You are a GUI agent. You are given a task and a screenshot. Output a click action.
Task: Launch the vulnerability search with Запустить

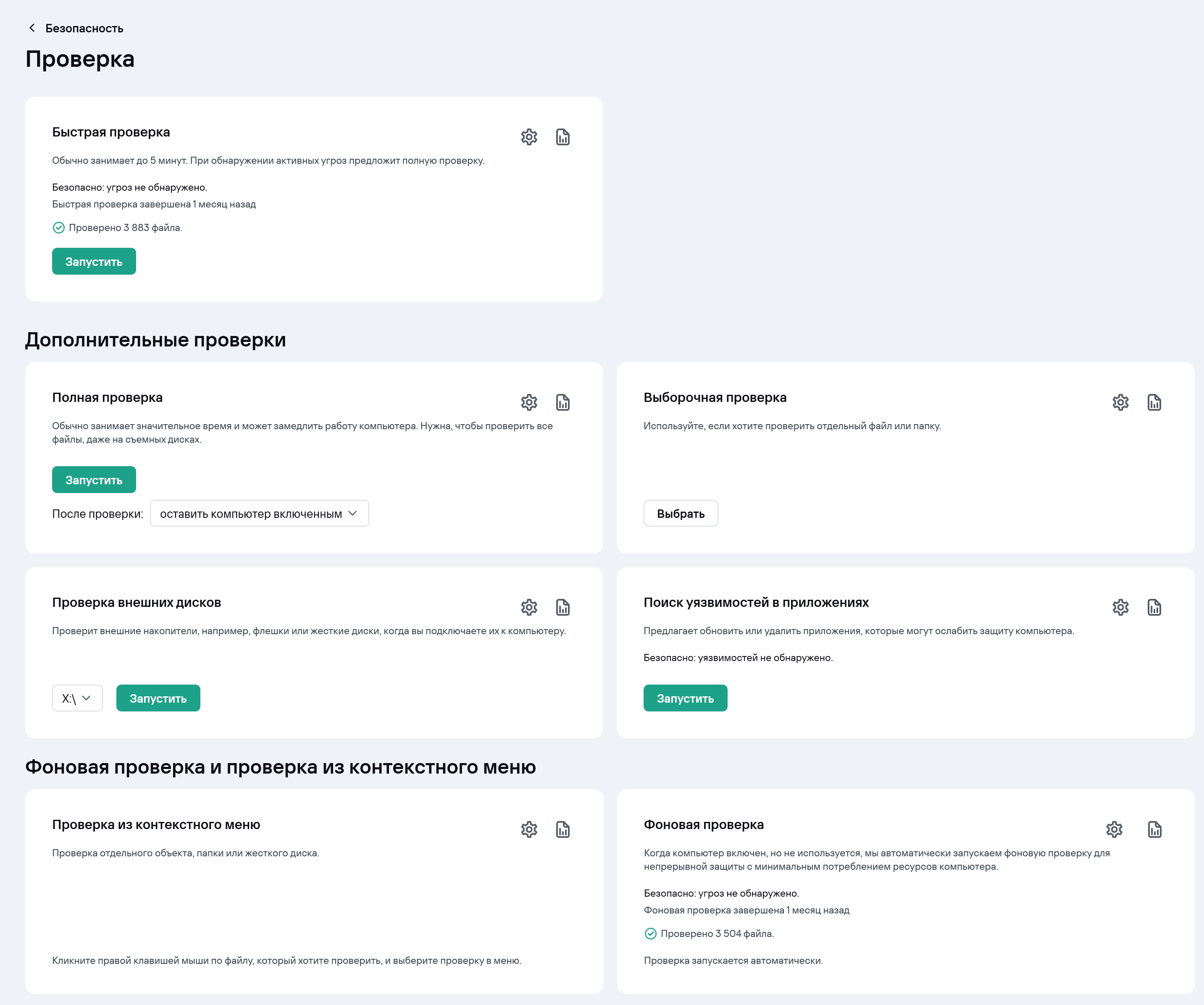click(x=685, y=698)
